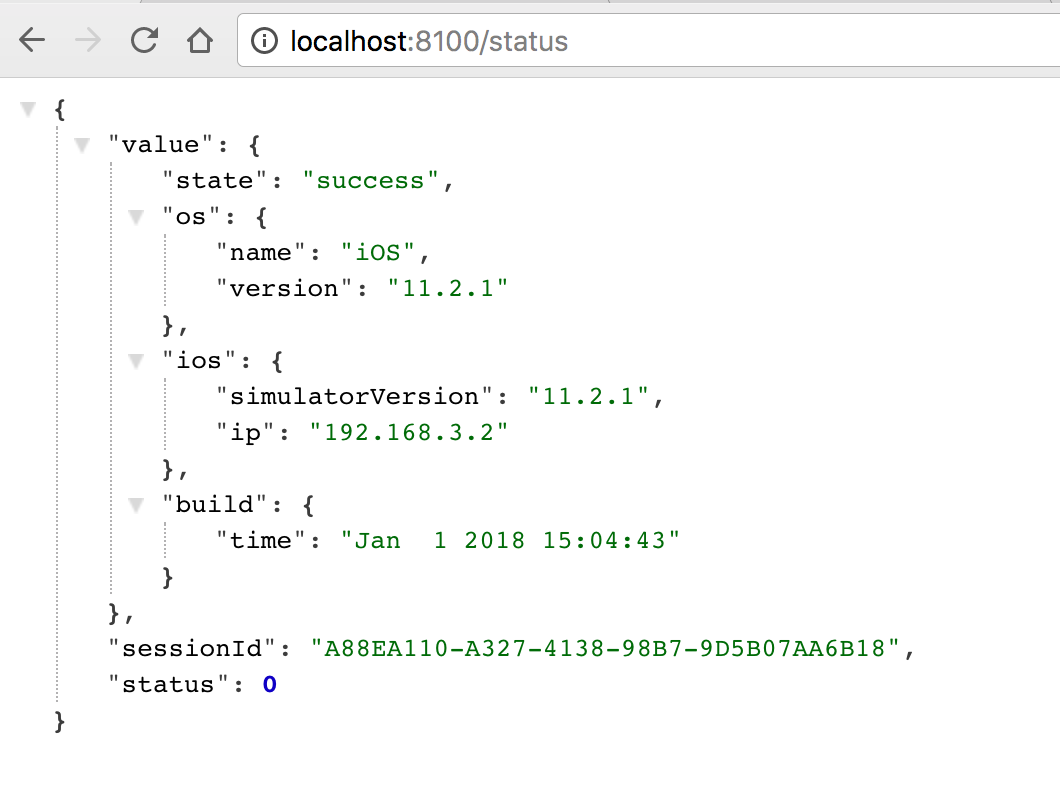The width and height of the screenshot is (1060, 812).
Task: Click the "iOS" name value
Action: (x=378, y=253)
